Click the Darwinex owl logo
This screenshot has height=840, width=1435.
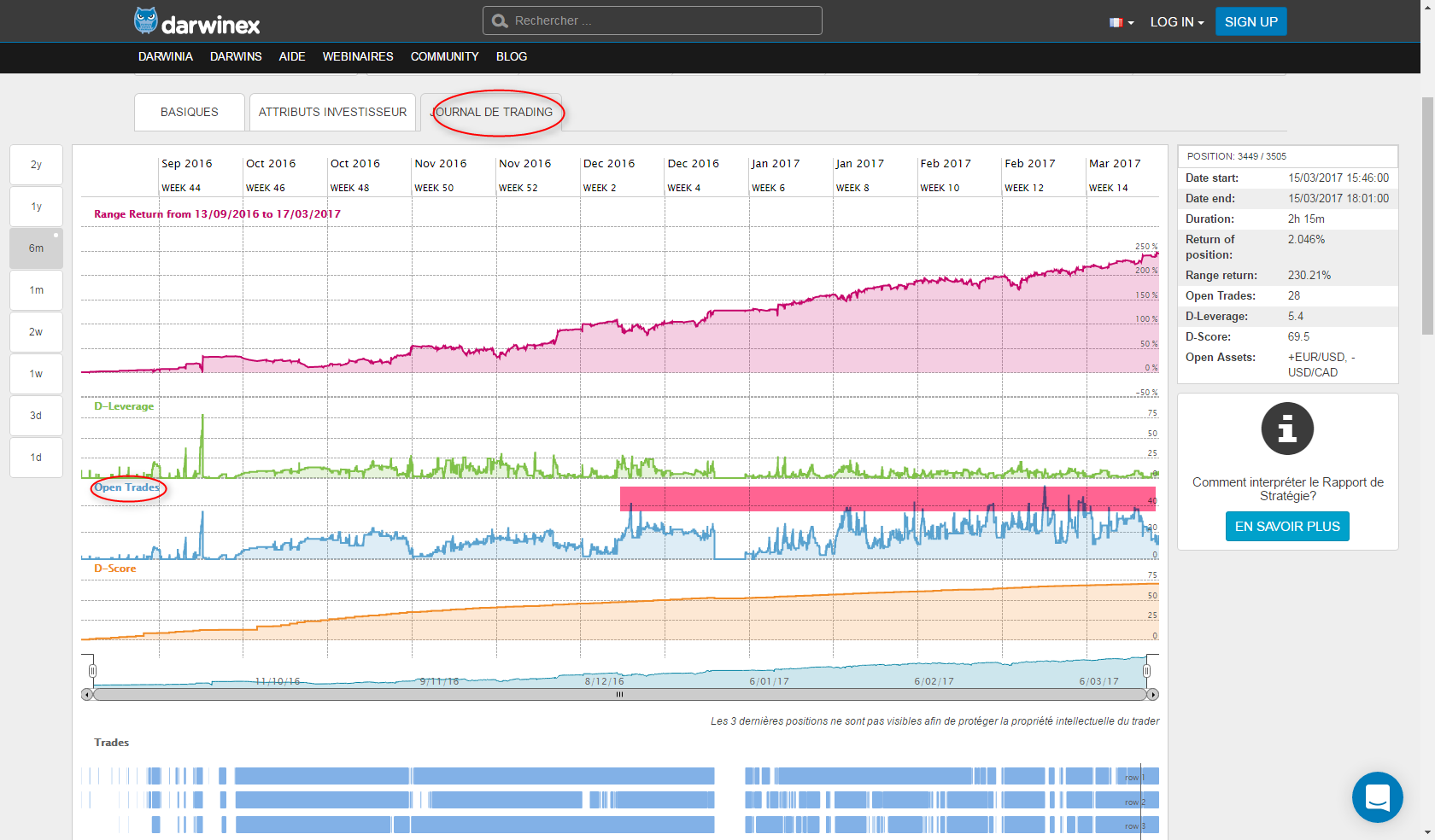[x=146, y=20]
